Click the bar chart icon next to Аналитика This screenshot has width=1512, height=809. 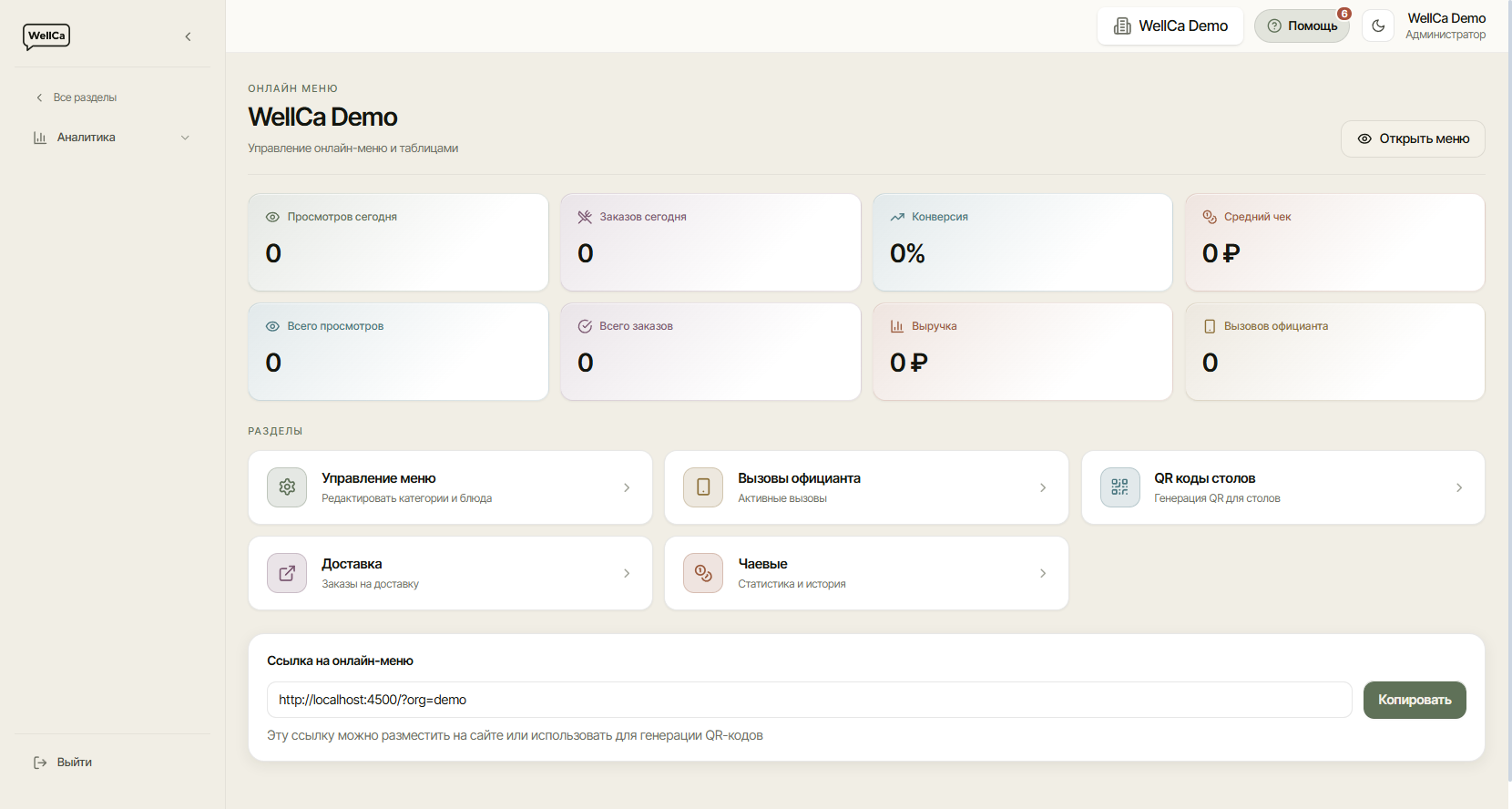tap(40, 138)
